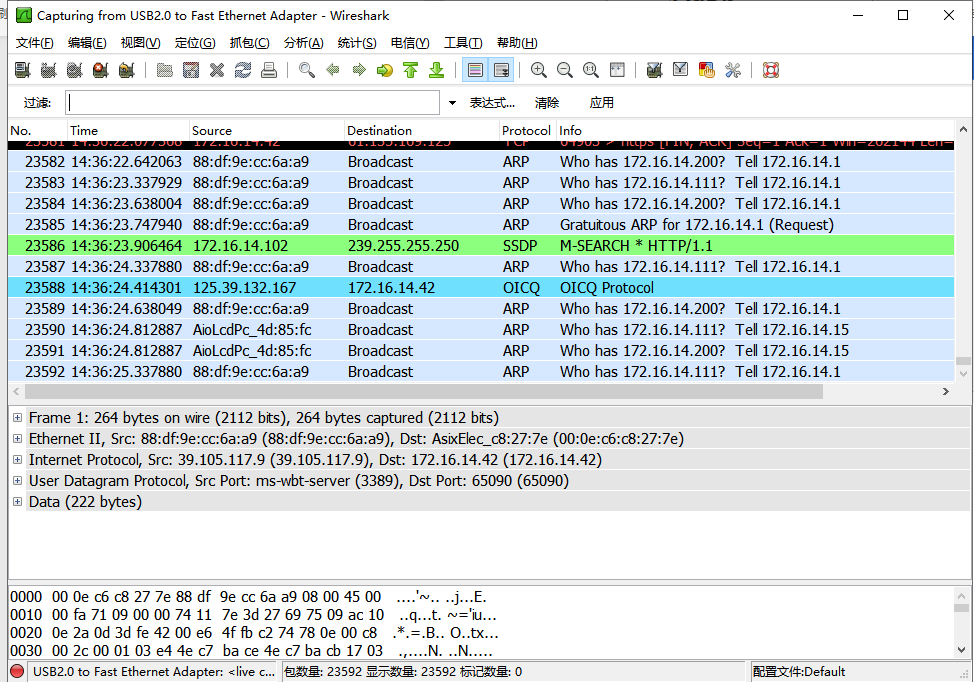Expand the Data (222 bytes) node

[17, 502]
